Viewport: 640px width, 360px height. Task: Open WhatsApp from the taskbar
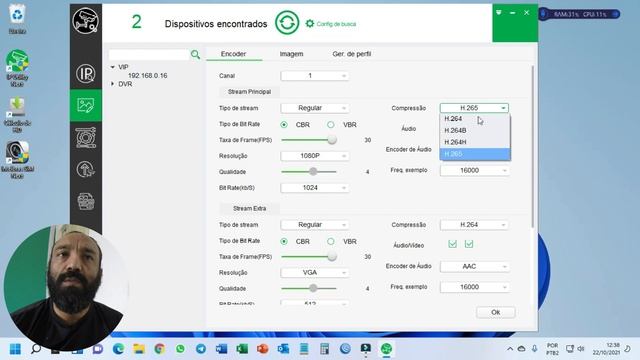180,349
